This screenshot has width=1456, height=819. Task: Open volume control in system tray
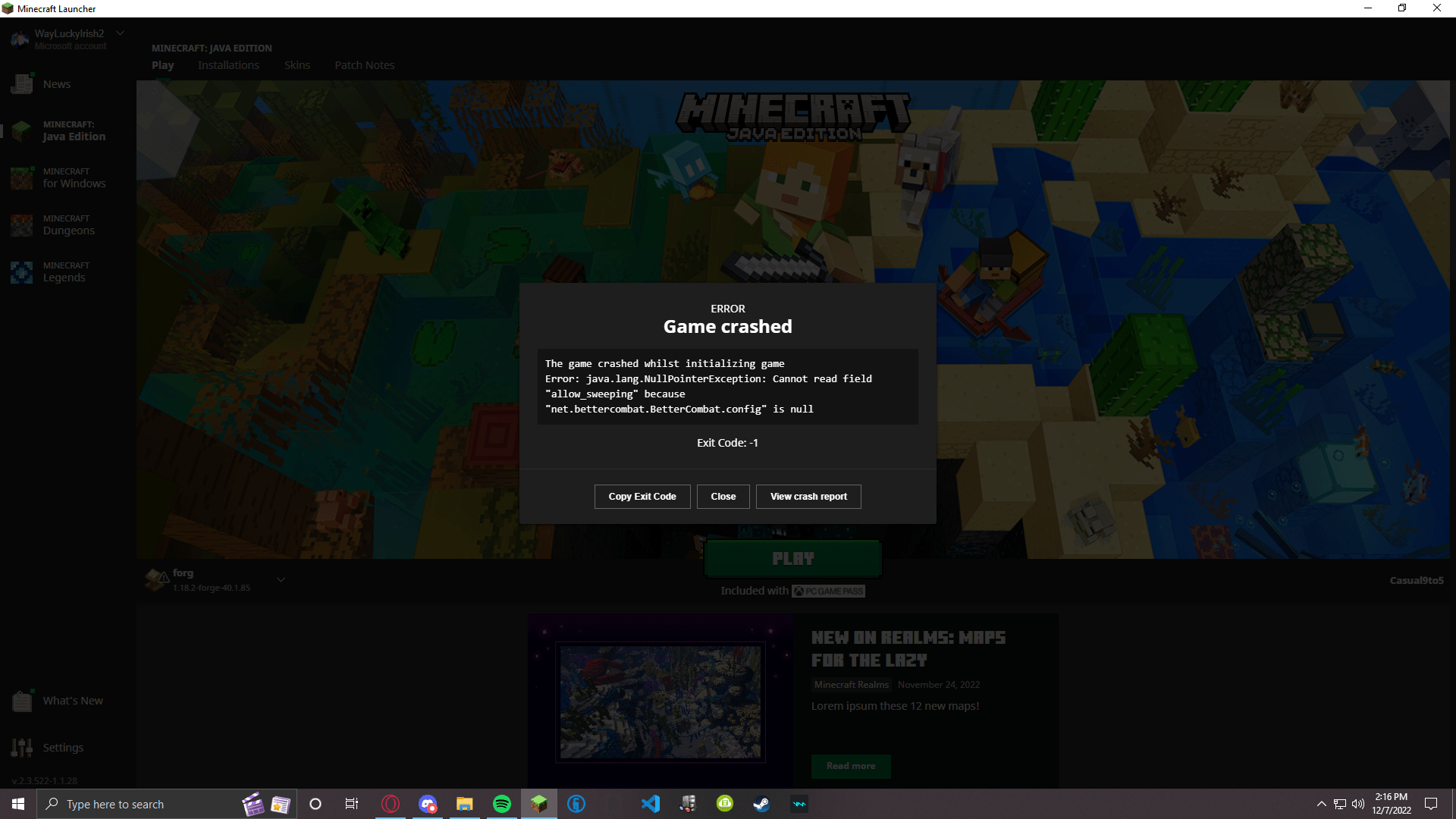[1358, 804]
